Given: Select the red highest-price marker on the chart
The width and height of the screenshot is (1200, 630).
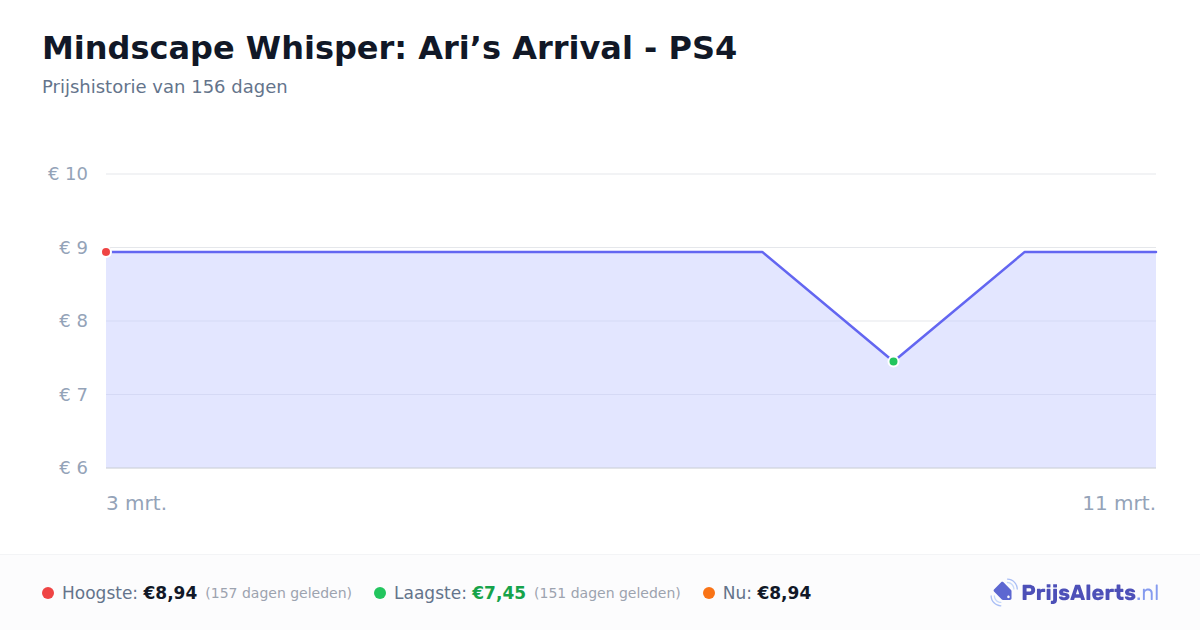Looking at the screenshot, I should click(106, 252).
